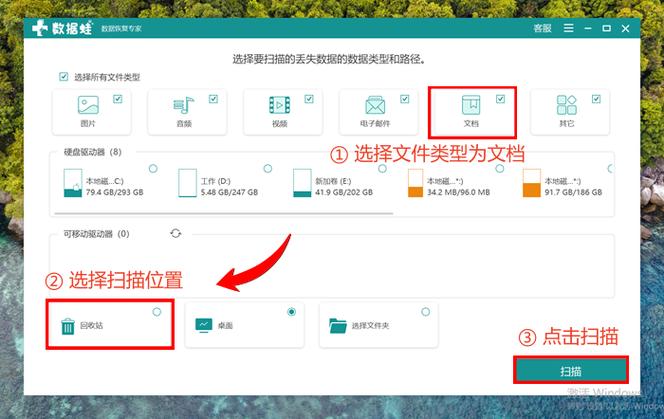The height and width of the screenshot is (419, 664).
Task: Click the 34.2 MB/96.0 MB drive icon
Action: coord(415,183)
